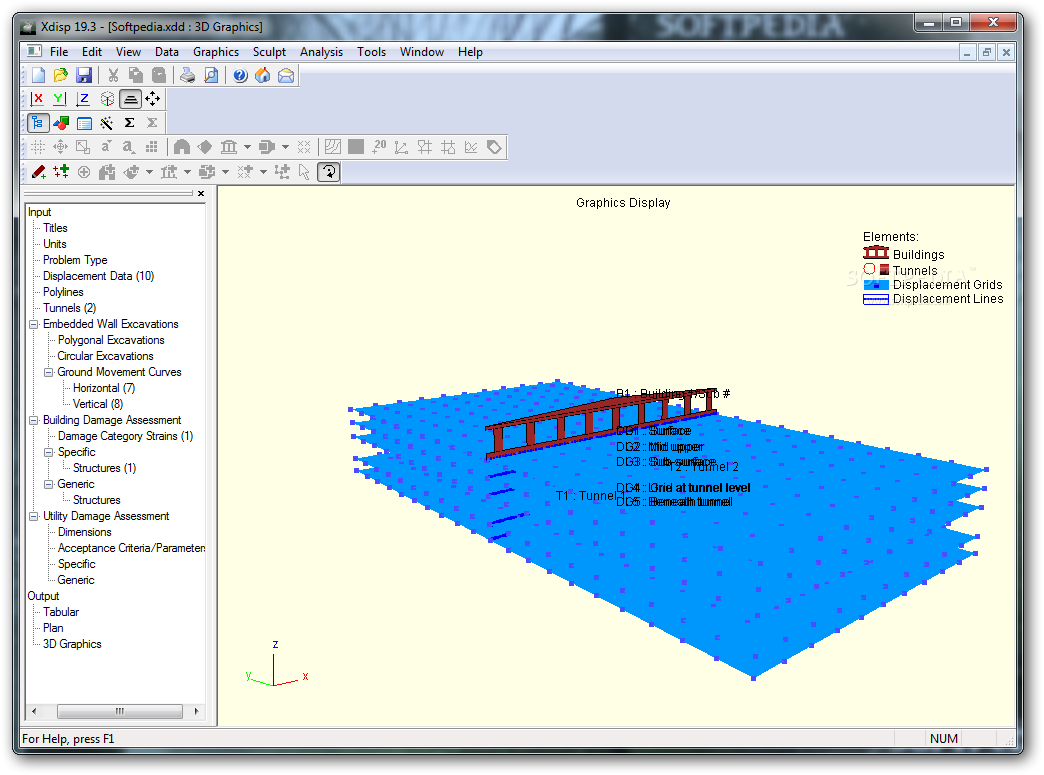Open the Tools menu
1044x775 pixels.
point(371,52)
